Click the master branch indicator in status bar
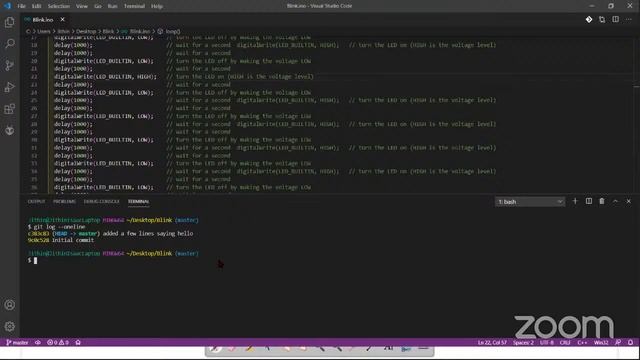The image size is (640, 360). 17,342
